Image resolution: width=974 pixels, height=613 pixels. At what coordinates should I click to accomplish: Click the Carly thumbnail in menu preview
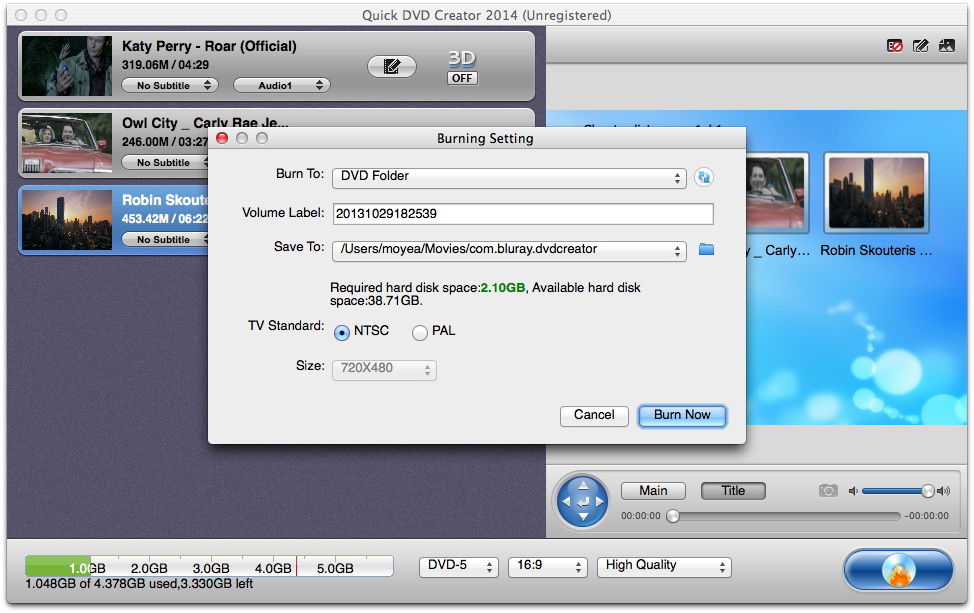click(777, 193)
